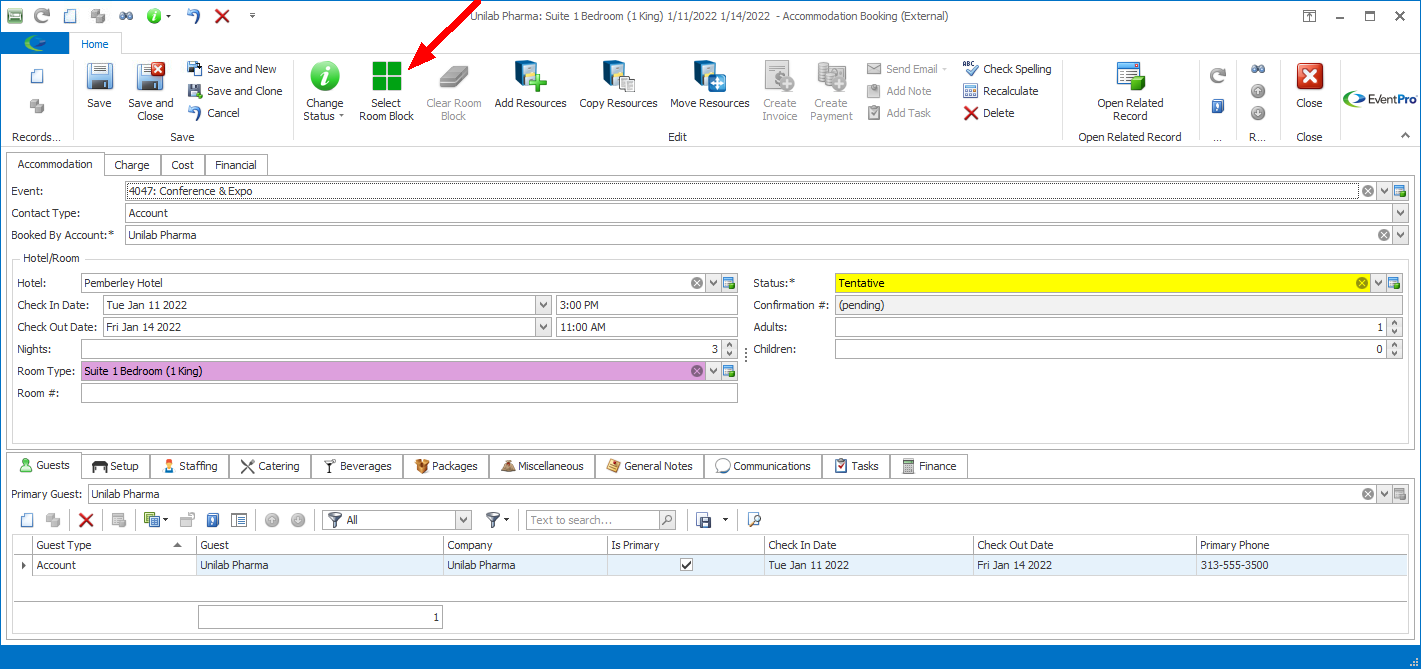Image resolution: width=1421 pixels, height=669 pixels.
Task: Click the refresh arrow in the ribbon right side
Action: [x=1217, y=75]
